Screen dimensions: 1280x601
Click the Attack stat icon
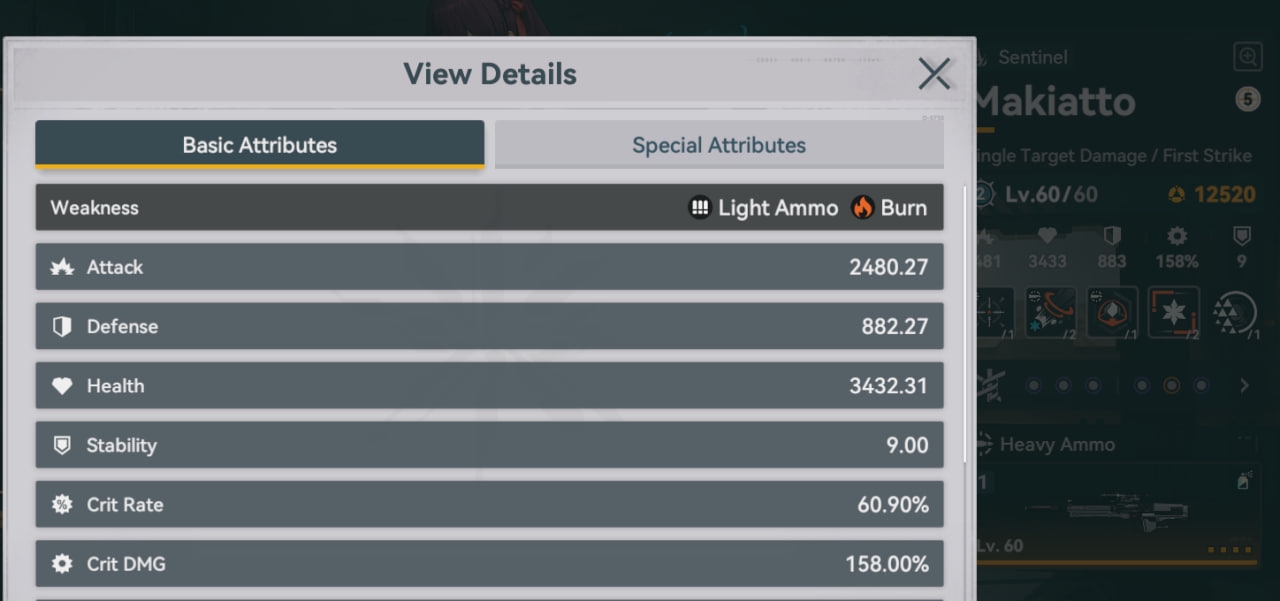click(62, 267)
